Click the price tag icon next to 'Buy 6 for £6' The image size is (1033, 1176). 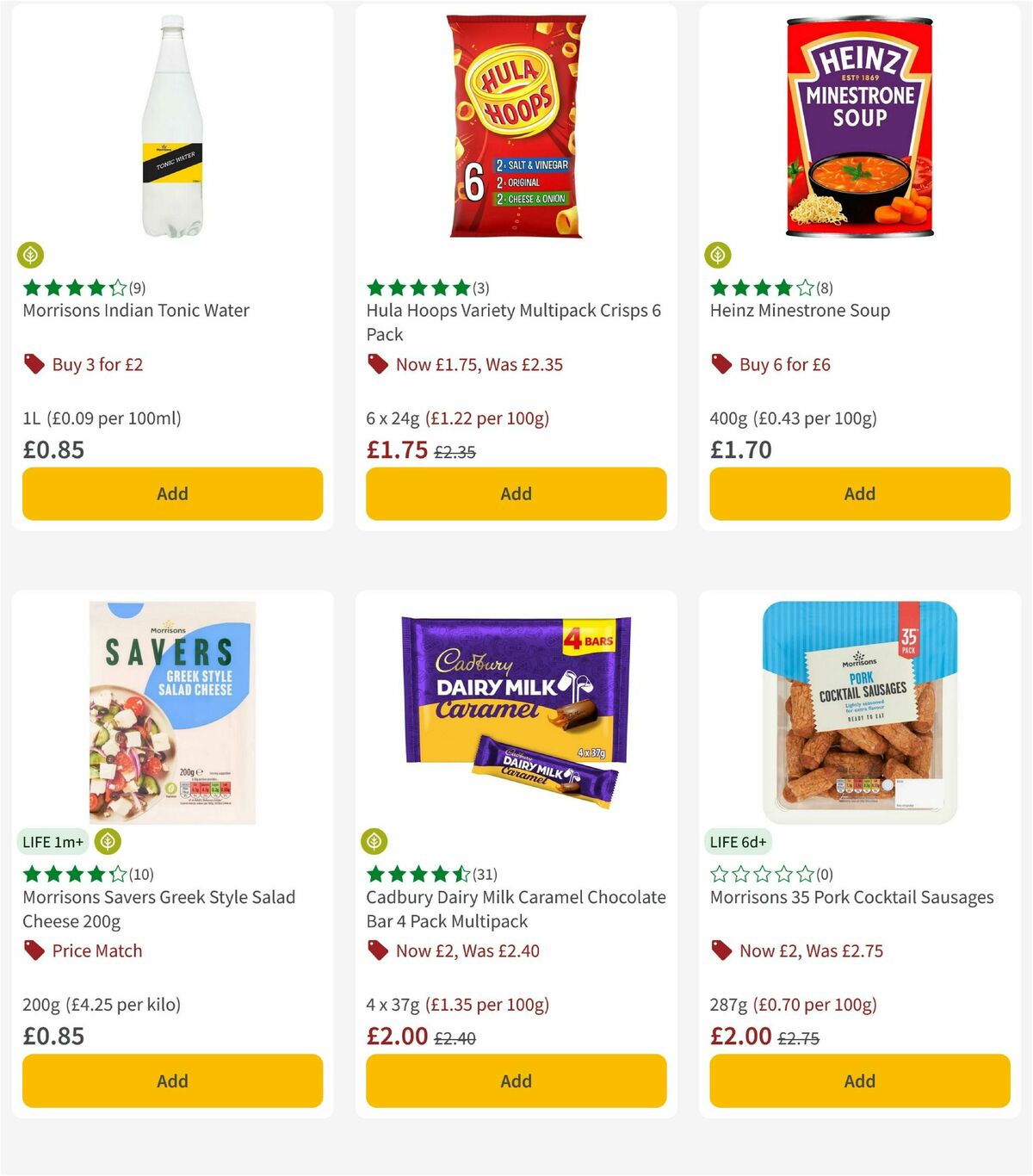click(x=721, y=364)
